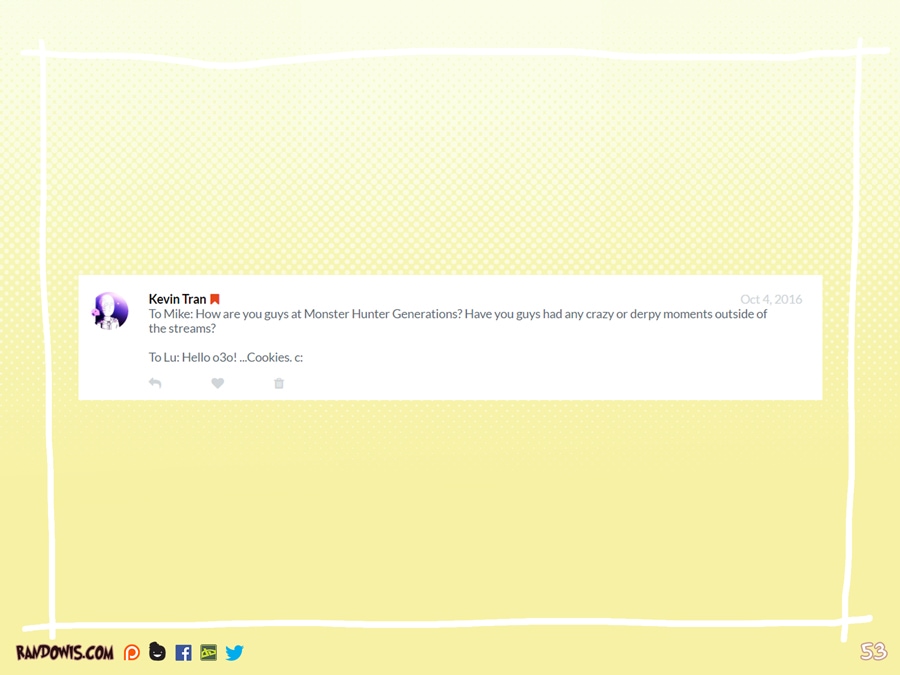Click the 'Monster Hunter Generations' text in comment
900x675 pixels.
(x=382, y=314)
